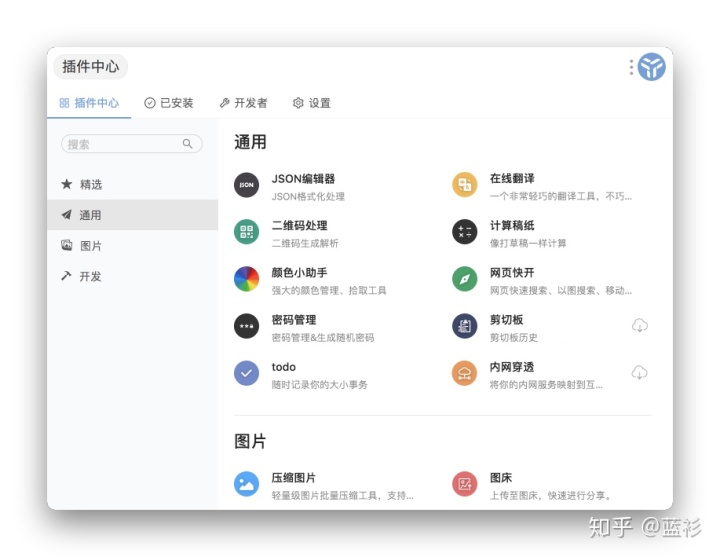
Task: Select the 密码管理 plugin icon
Action: click(x=246, y=326)
